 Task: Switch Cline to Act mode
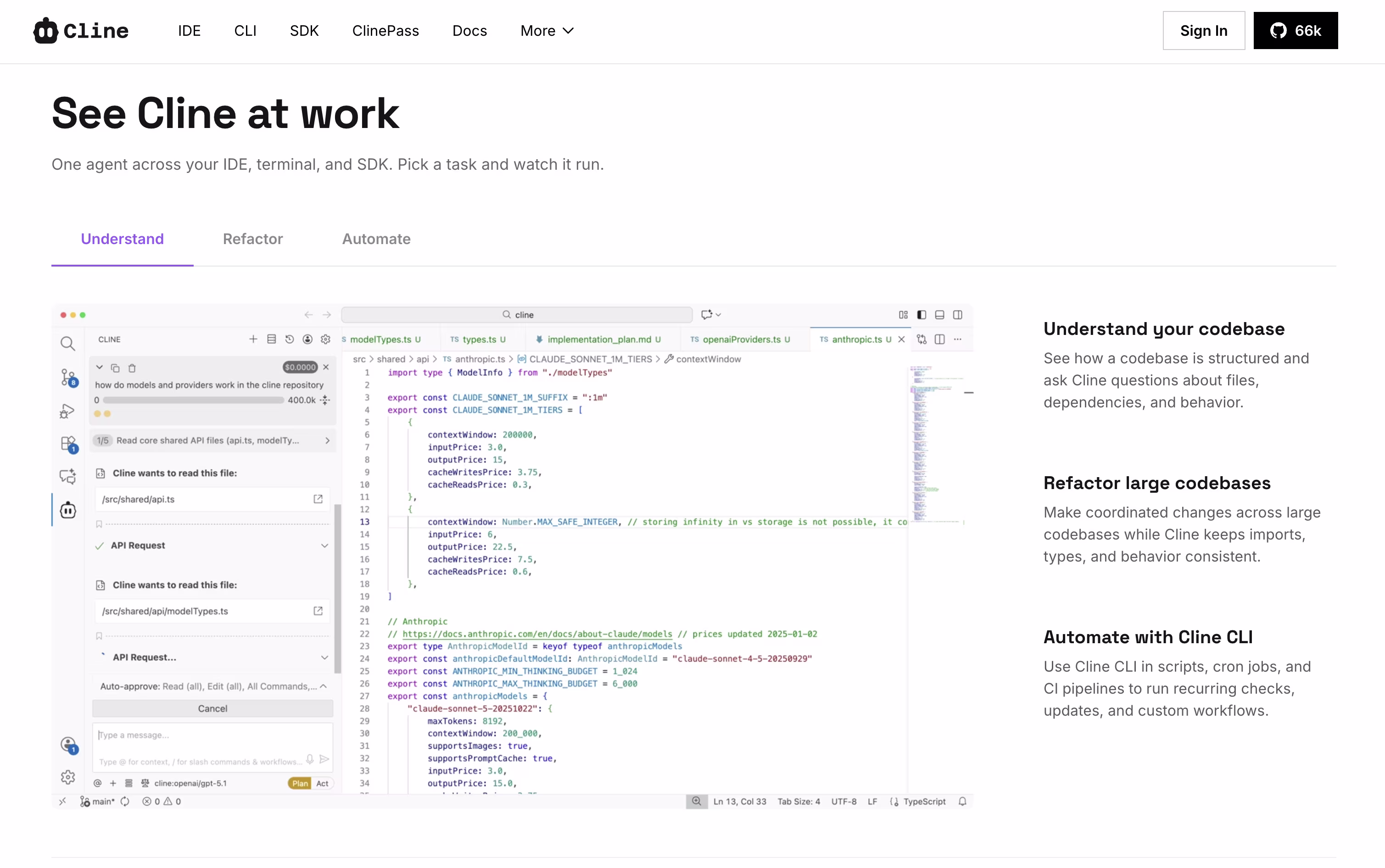point(322,783)
